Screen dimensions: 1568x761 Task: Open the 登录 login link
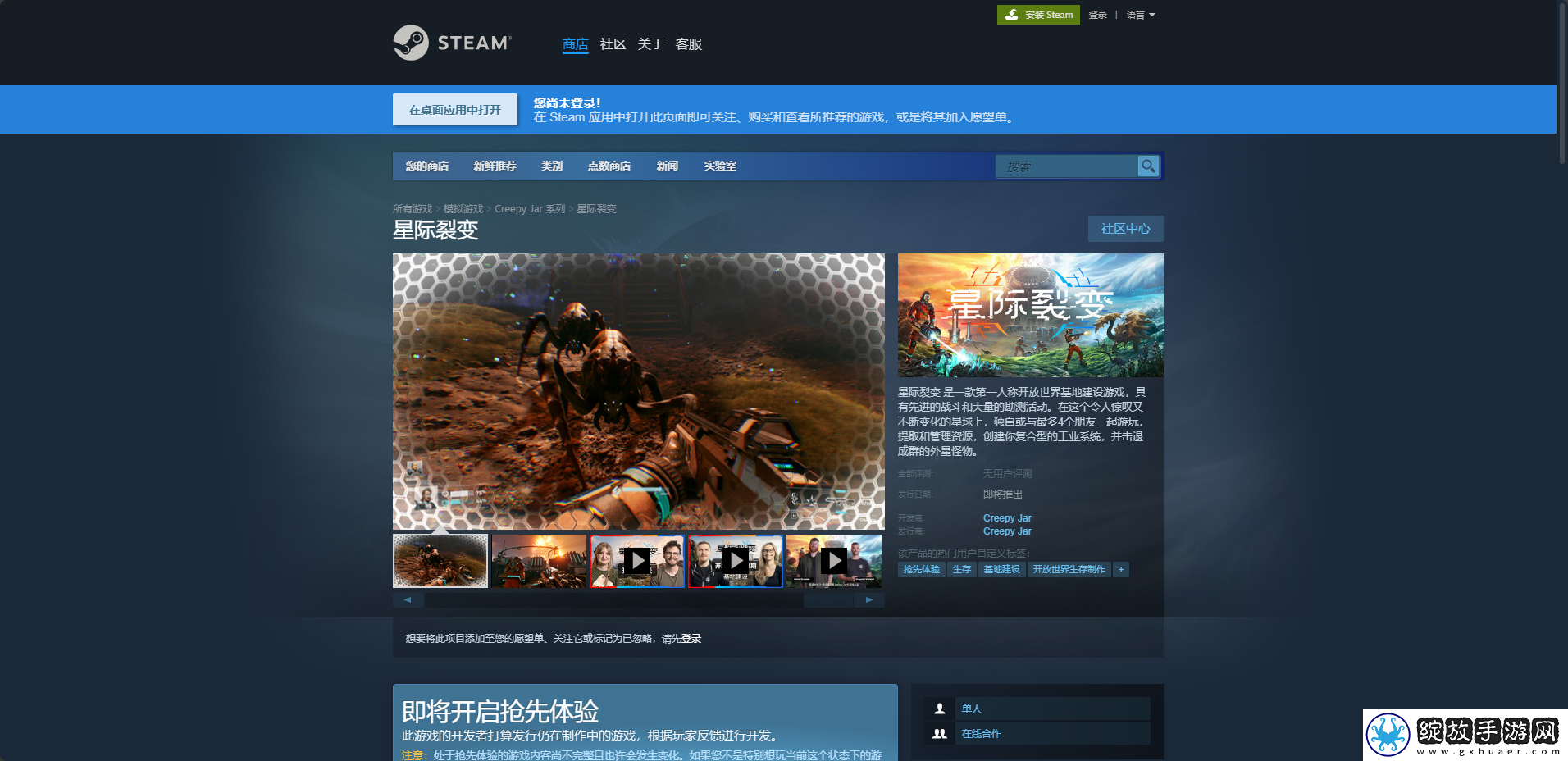pyautogui.click(x=1097, y=15)
